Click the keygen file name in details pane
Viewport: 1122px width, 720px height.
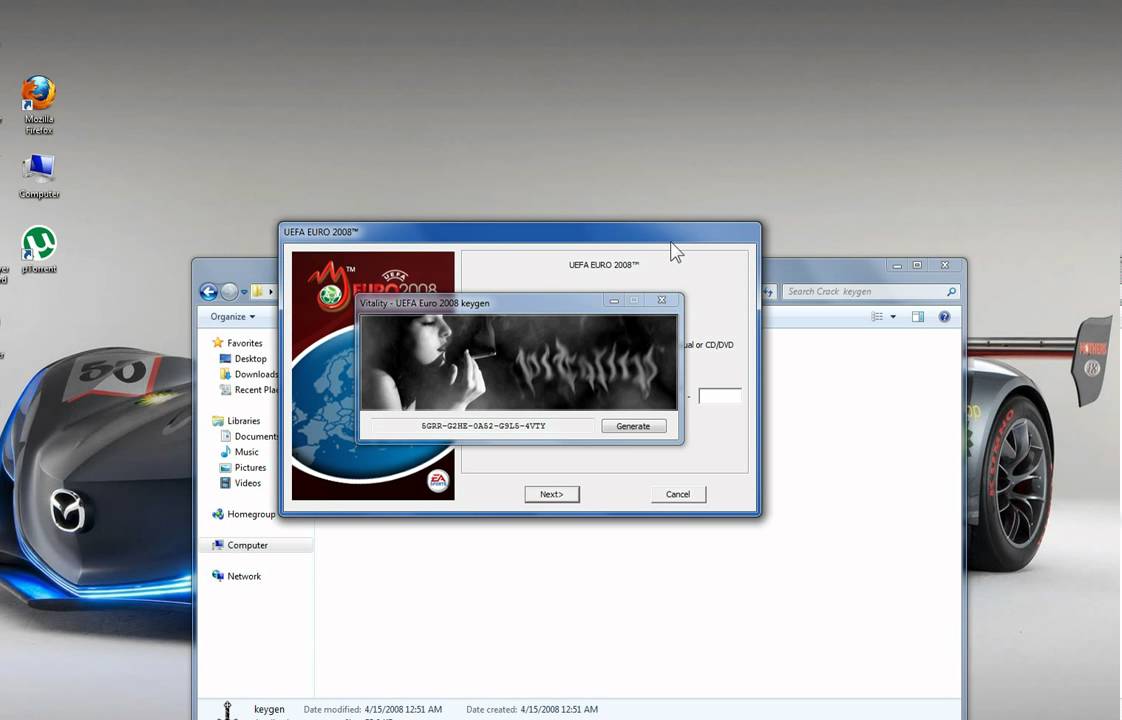click(x=269, y=709)
